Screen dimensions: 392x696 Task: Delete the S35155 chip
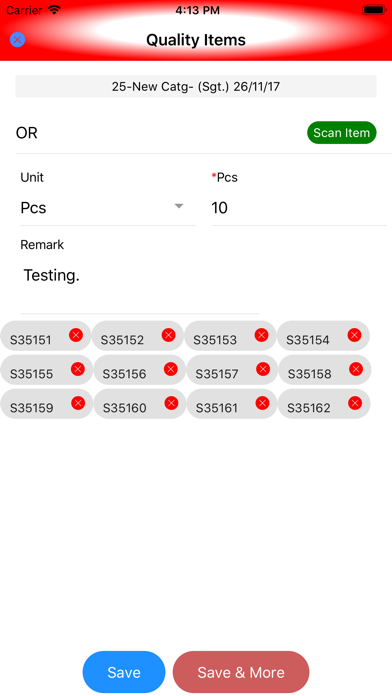pyautogui.click(x=78, y=369)
